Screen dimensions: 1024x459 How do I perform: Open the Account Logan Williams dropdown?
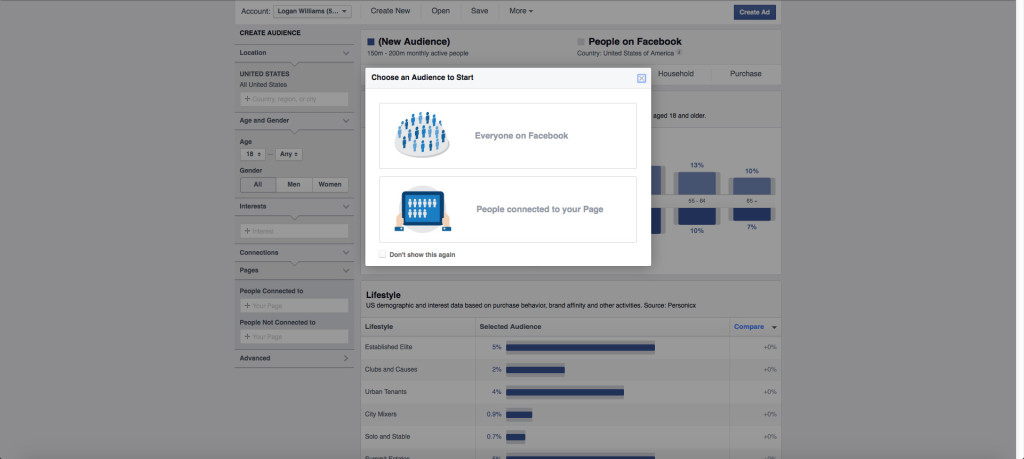(312, 11)
